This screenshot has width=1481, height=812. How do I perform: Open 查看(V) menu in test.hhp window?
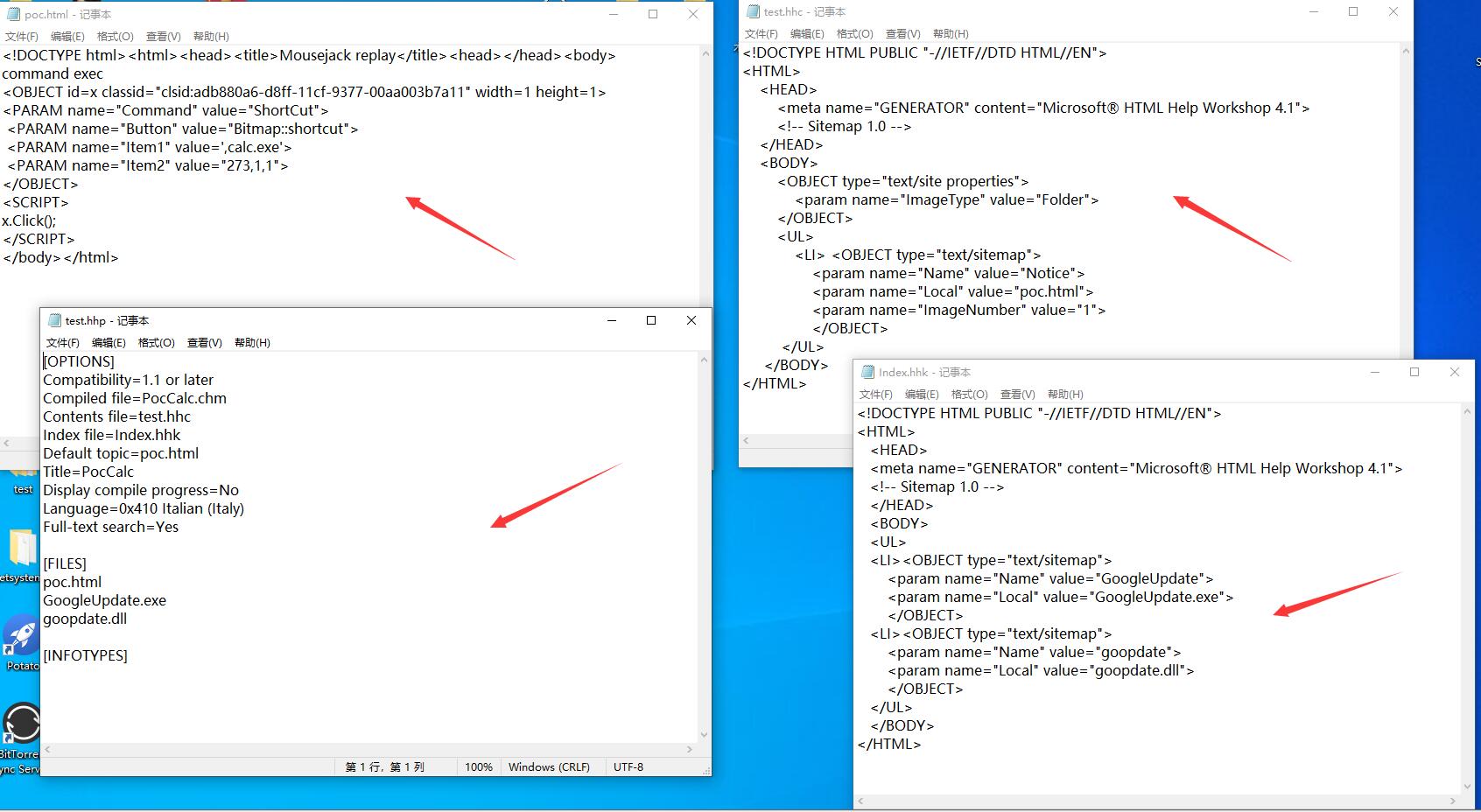tap(204, 342)
